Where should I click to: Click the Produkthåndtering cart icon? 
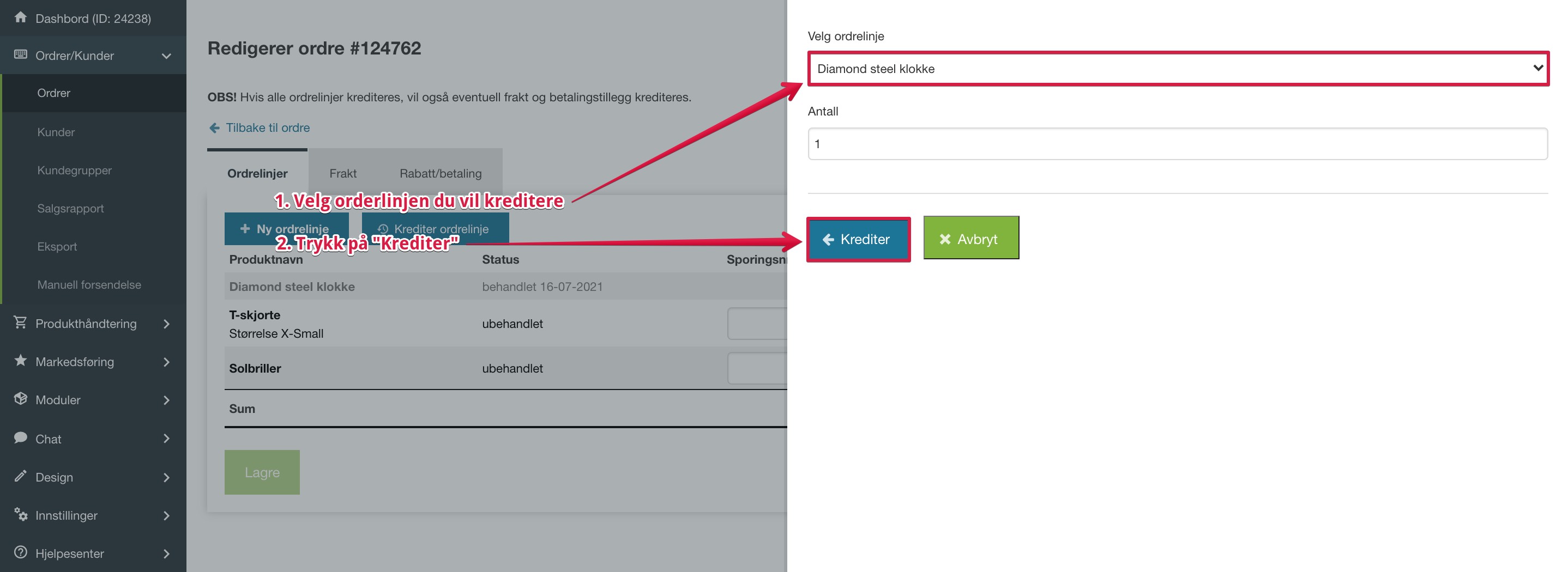coord(21,322)
